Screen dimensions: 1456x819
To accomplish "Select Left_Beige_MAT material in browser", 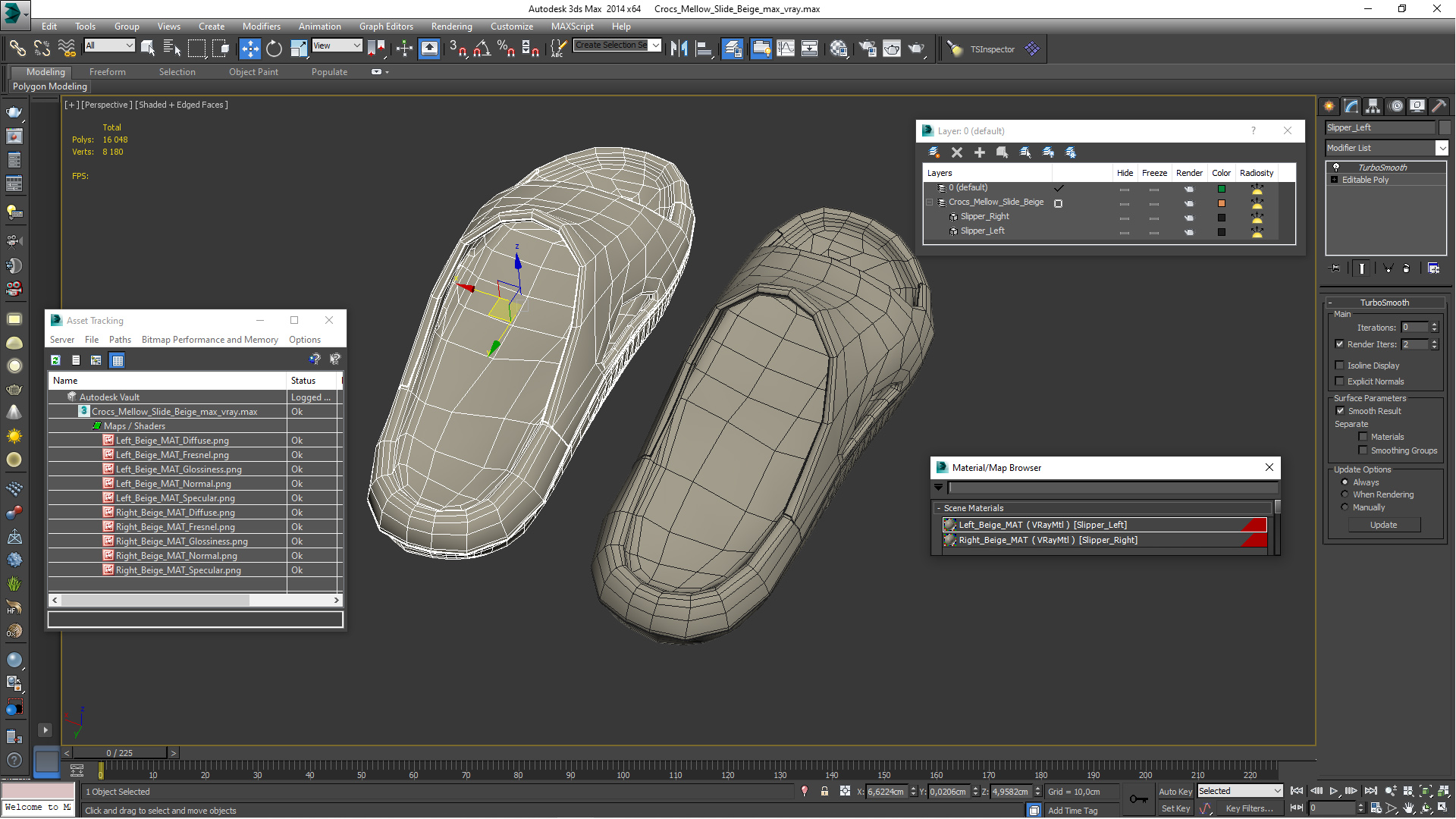I will (x=1104, y=525).
